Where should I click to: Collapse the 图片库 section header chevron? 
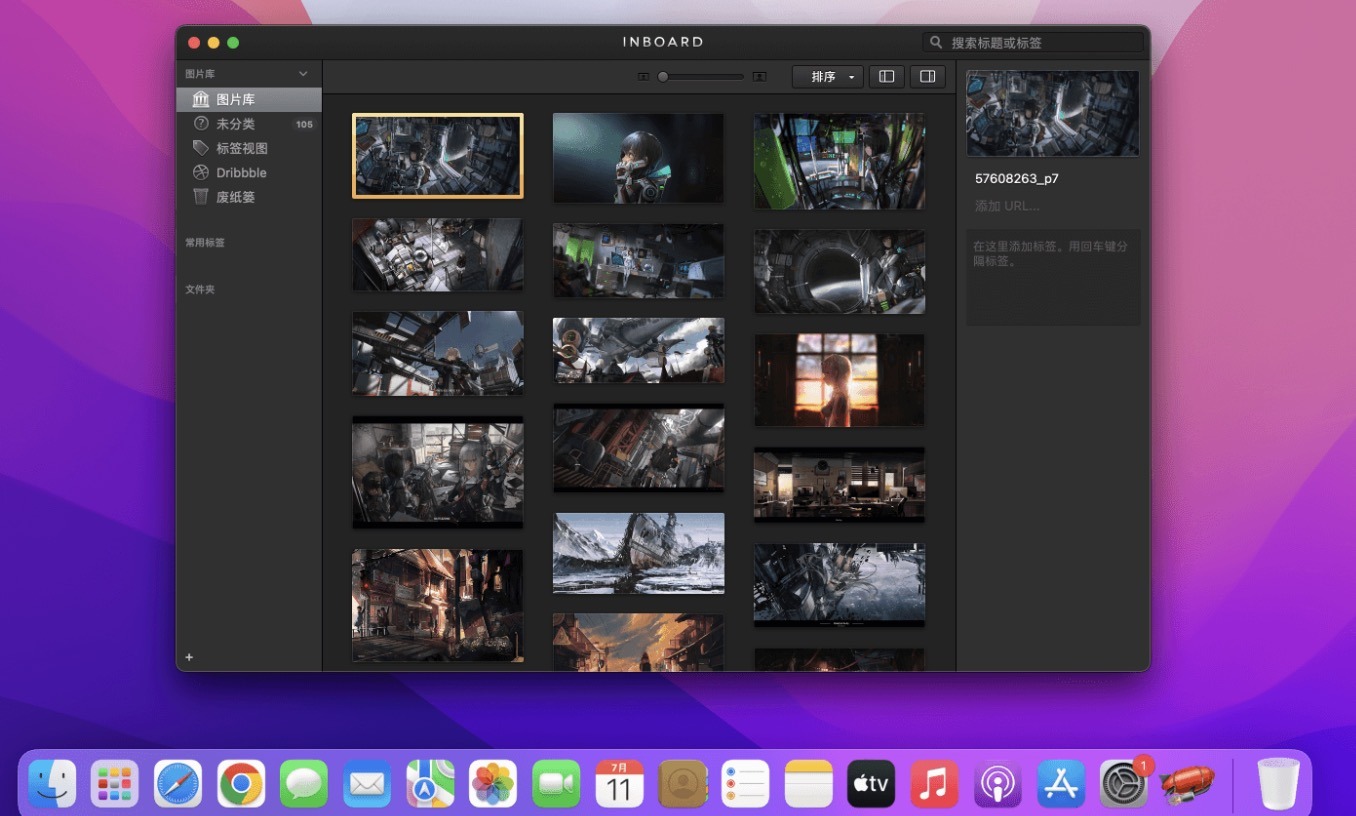303,74
